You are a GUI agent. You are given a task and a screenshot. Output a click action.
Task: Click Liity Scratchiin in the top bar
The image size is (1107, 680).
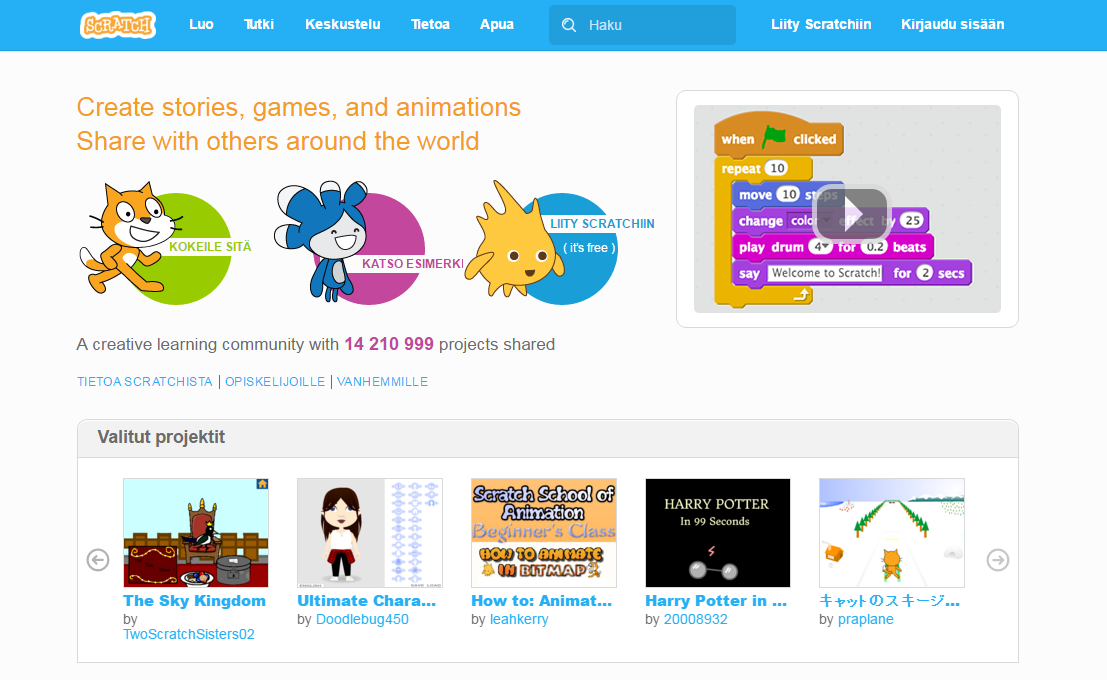[x=821, y=25]
